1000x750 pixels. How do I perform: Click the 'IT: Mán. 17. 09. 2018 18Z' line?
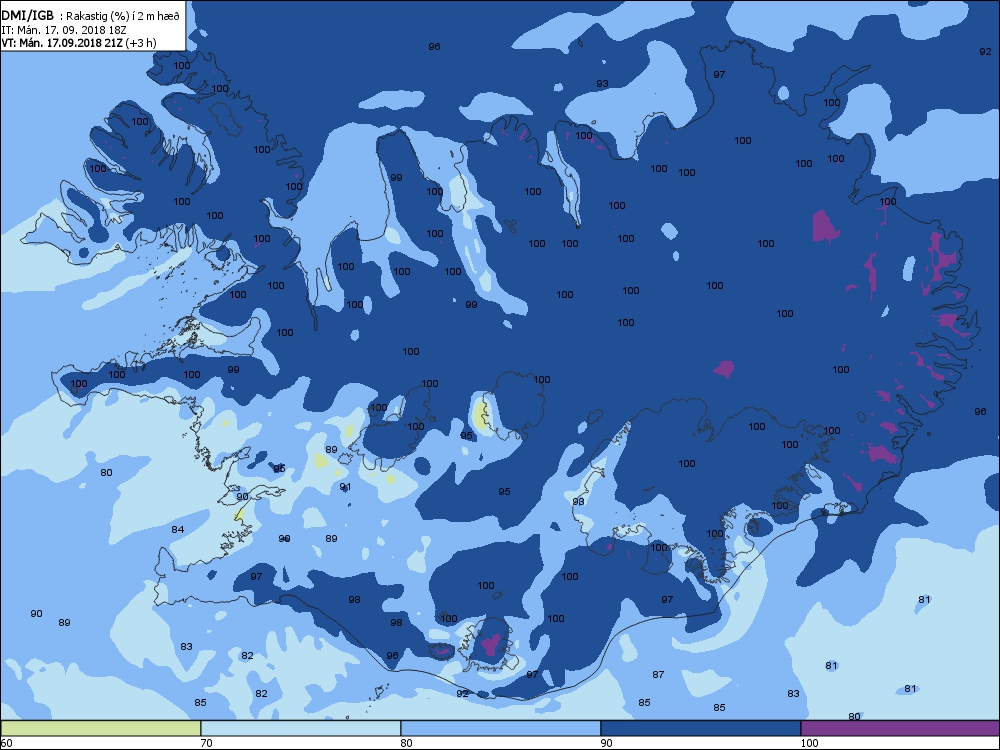65,30
